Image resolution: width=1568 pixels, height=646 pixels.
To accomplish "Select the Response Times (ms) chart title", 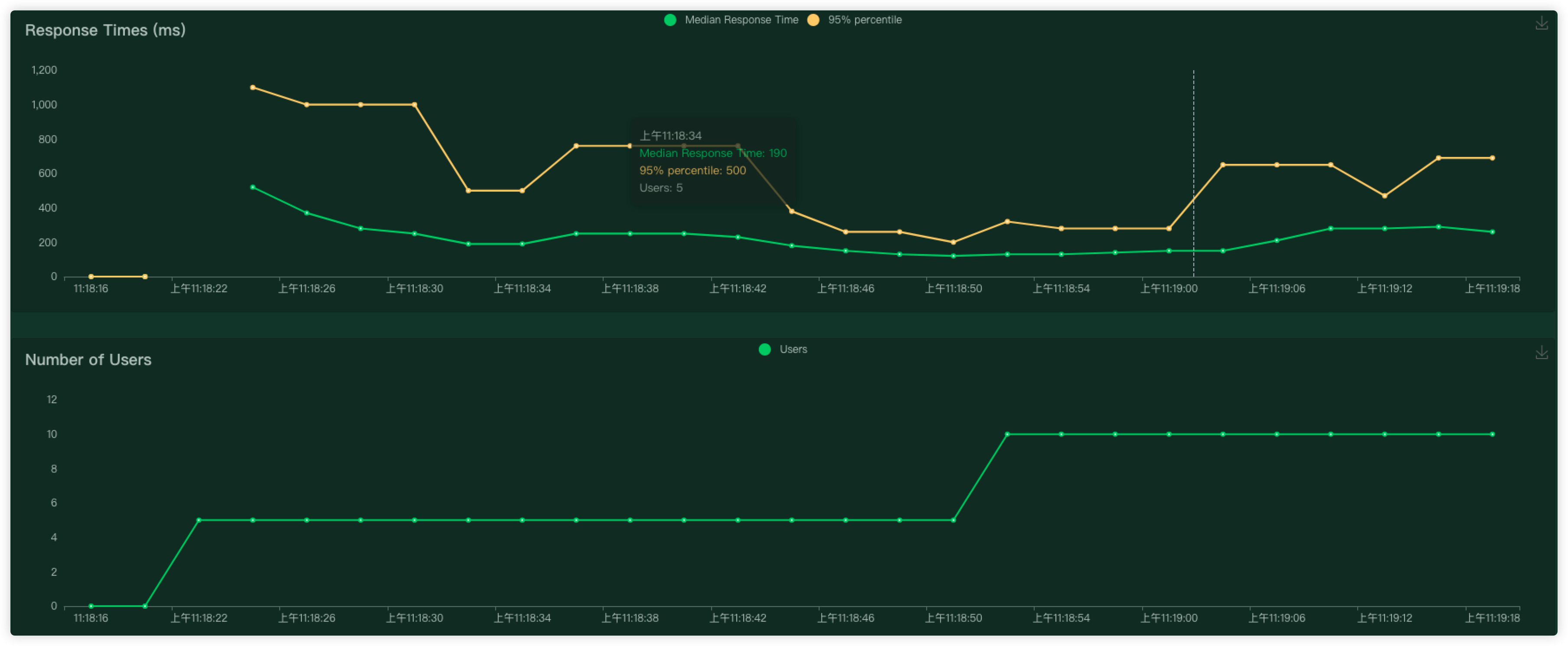I will tap(105, 30).
